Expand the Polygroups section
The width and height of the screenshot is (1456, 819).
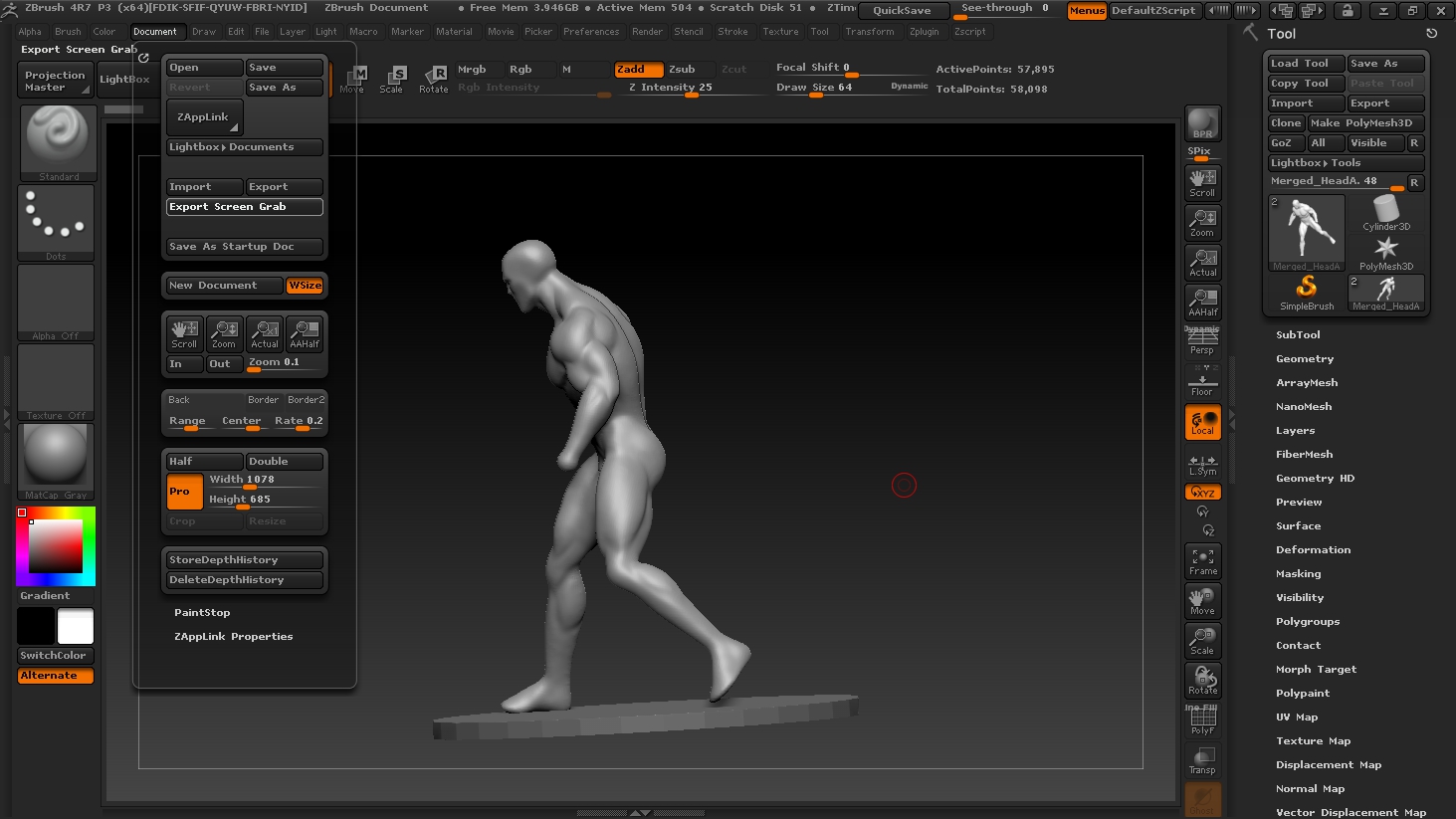pos(1308,622)
